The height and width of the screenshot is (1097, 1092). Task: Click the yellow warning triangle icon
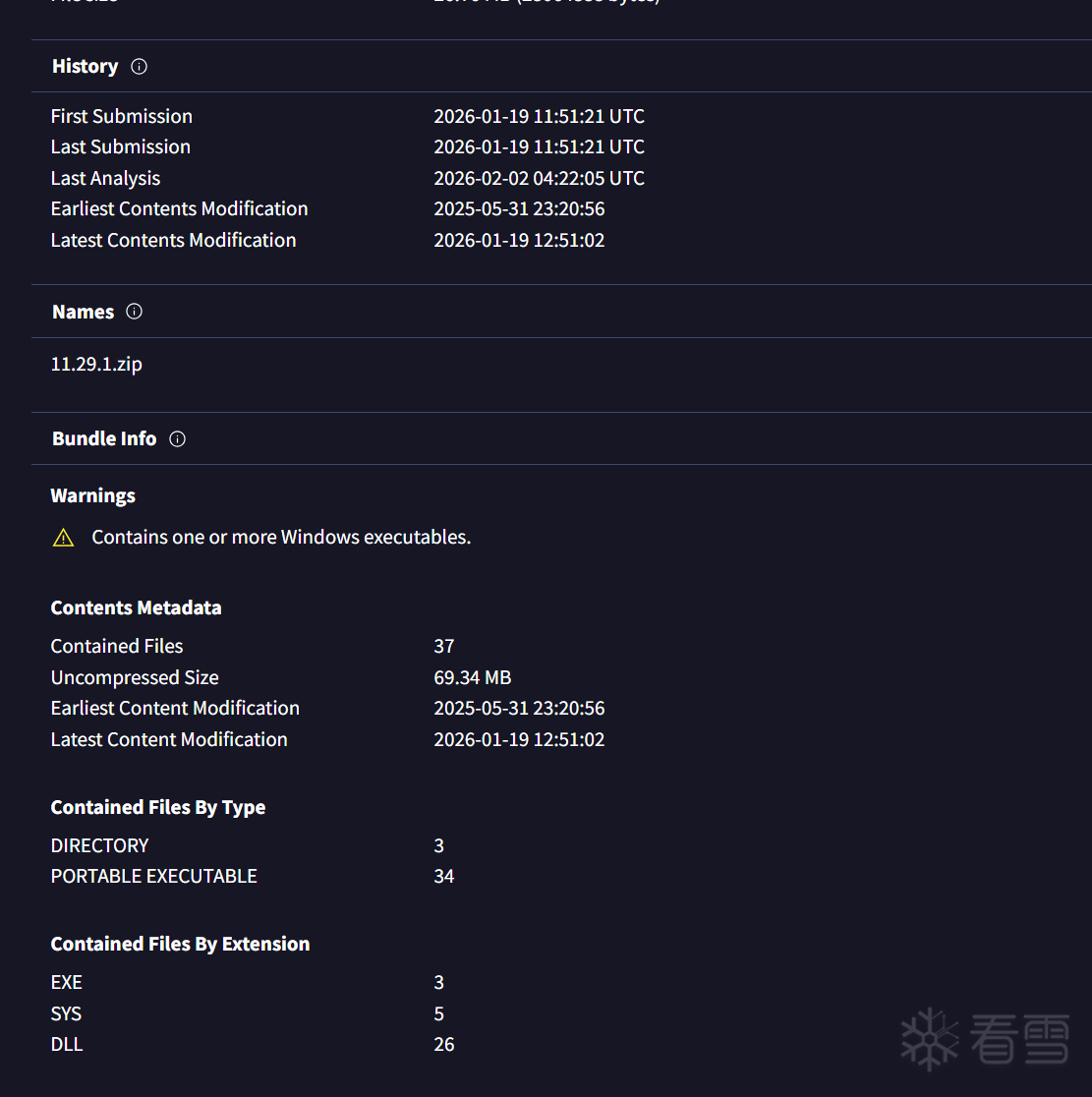pos(64,538)
